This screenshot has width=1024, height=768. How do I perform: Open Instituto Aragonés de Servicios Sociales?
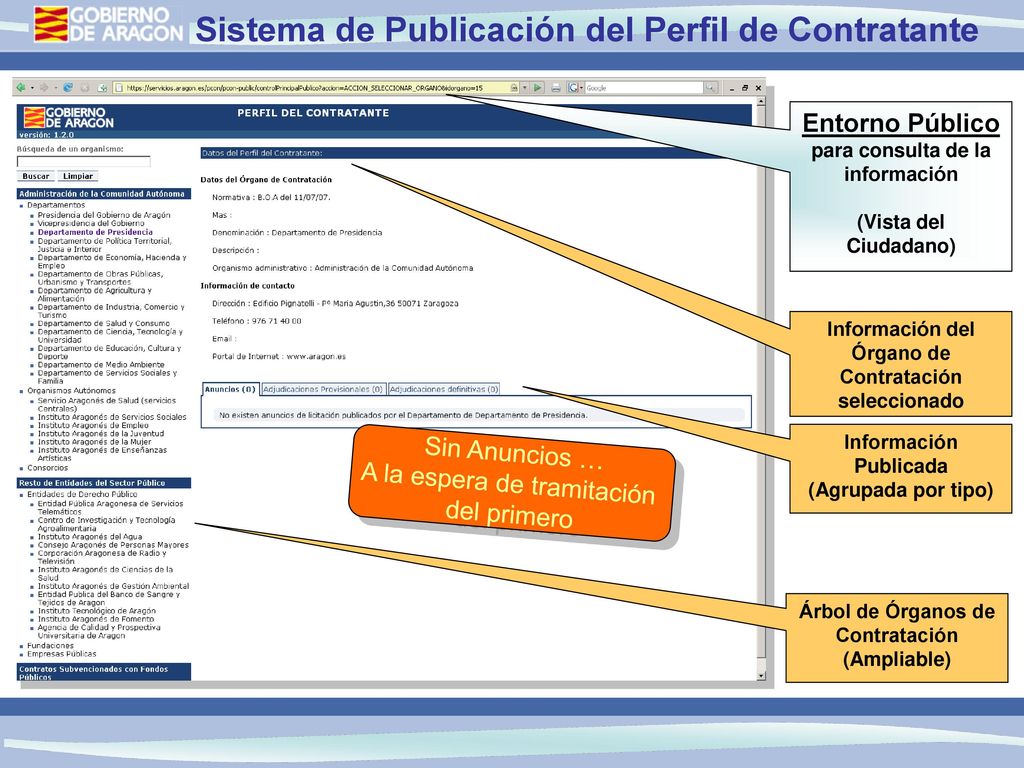[112, 417]
